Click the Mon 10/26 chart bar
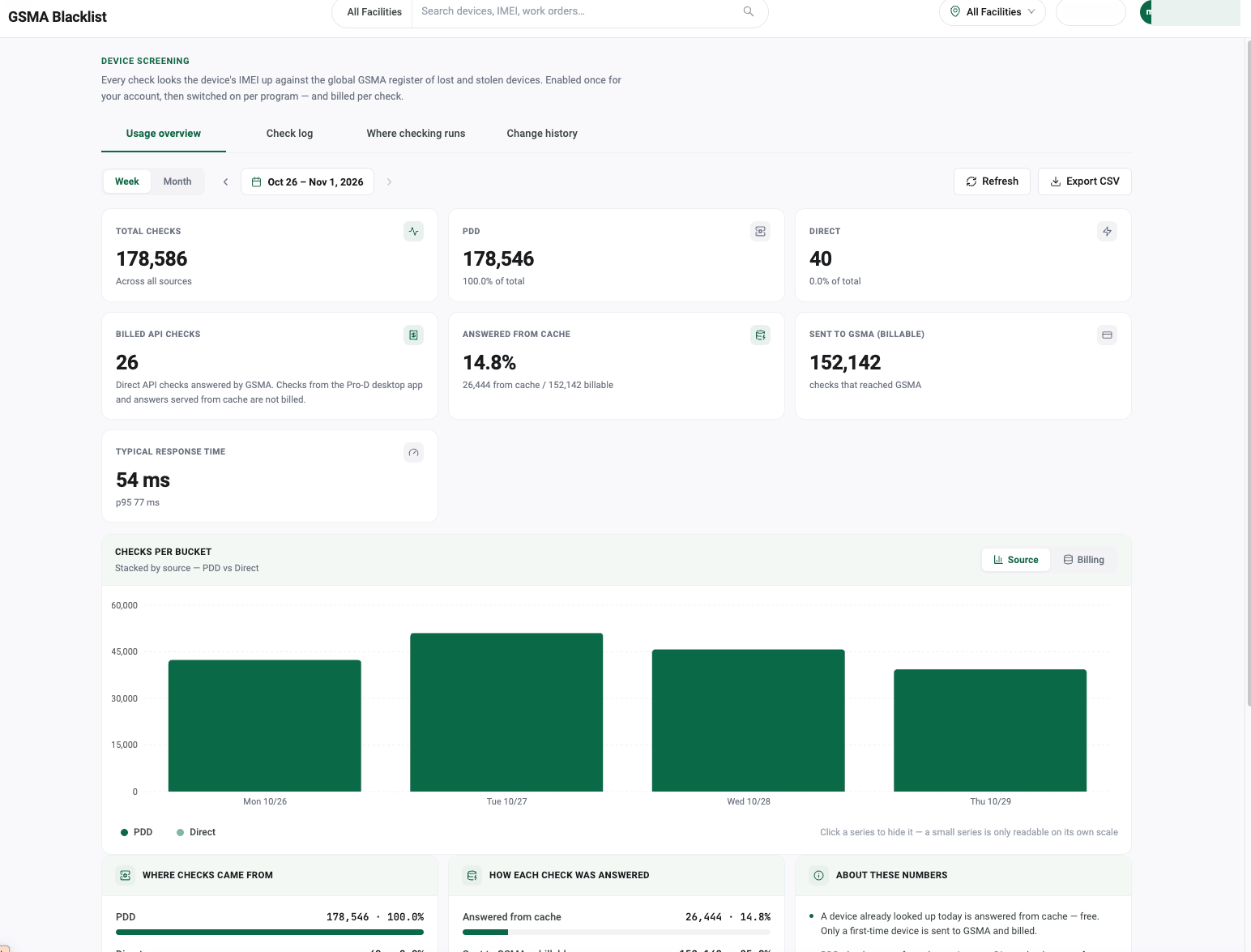Screen dimensions: 1251x952 coord(265,726)
